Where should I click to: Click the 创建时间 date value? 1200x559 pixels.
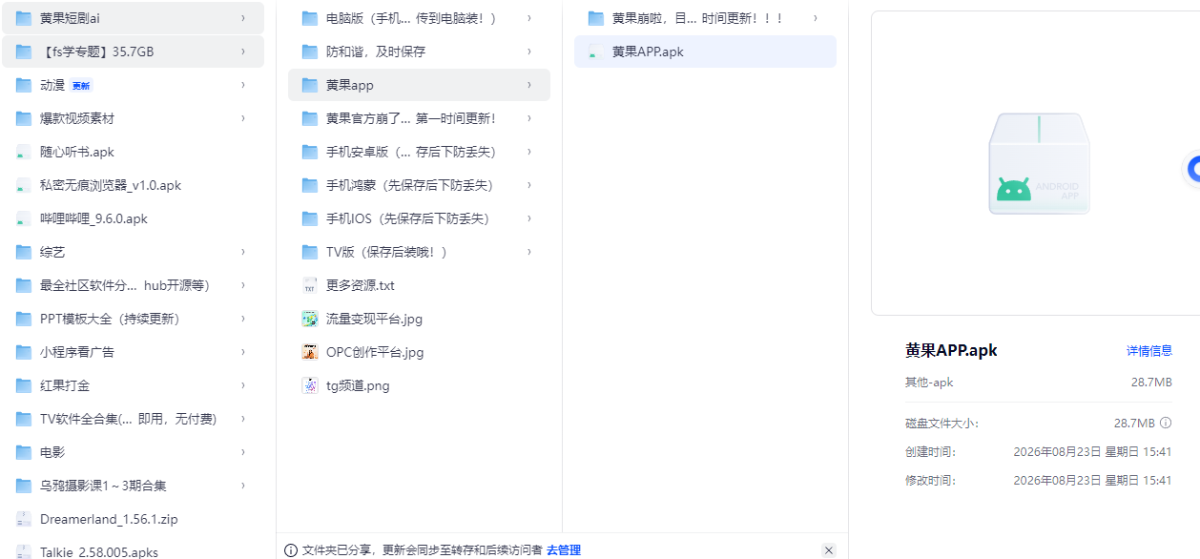coord(1092,452)
